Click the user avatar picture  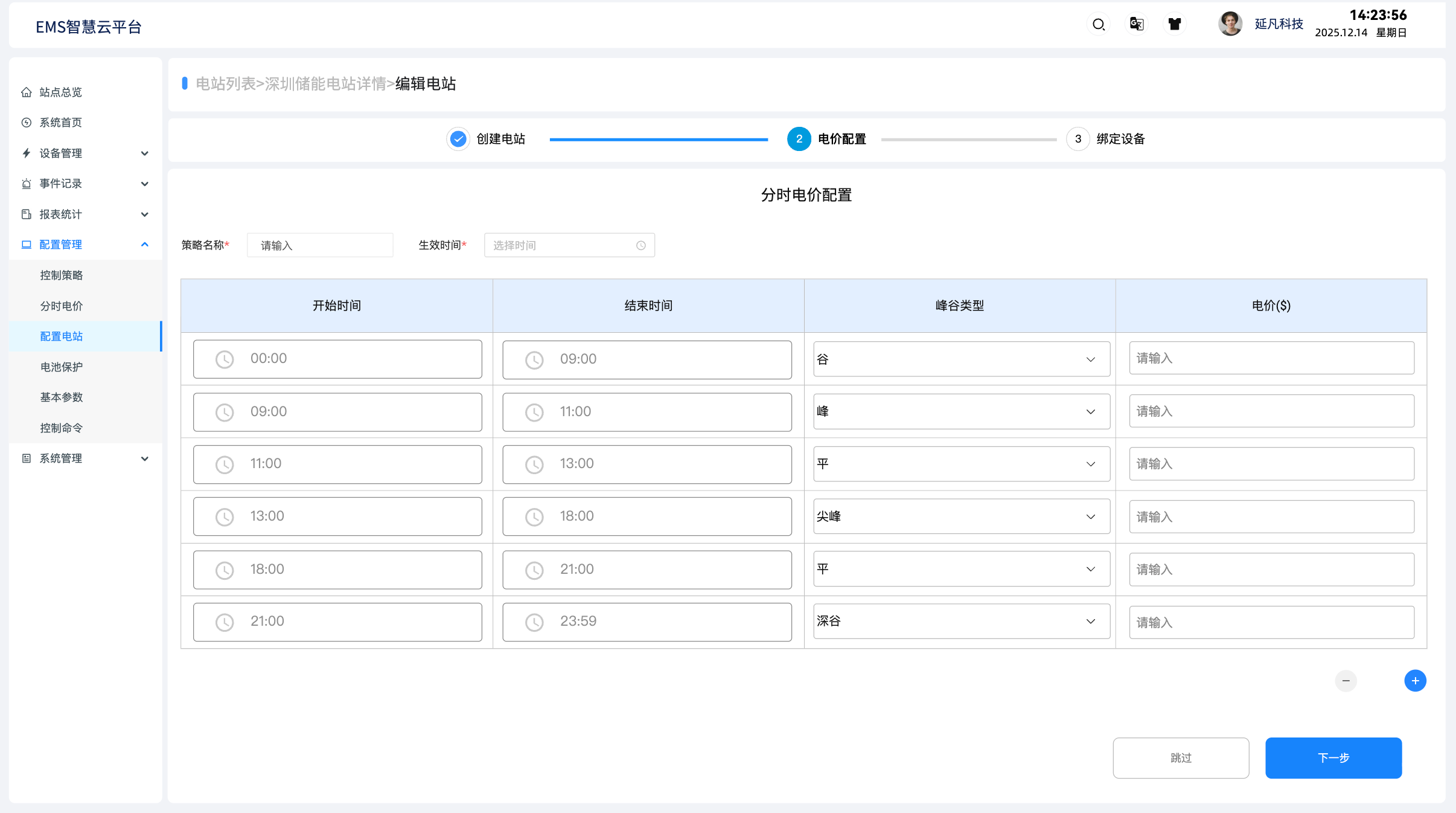1230,24
